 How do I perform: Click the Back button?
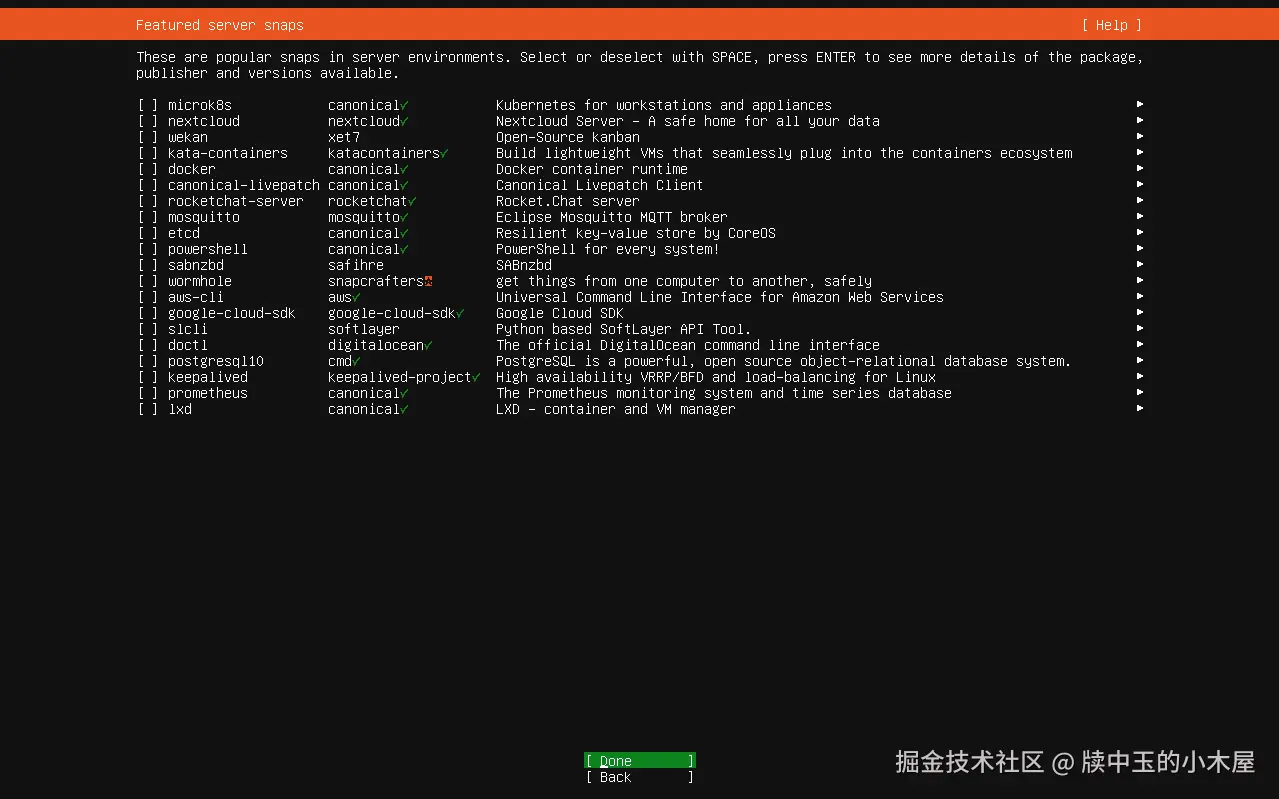click(640, 777)
